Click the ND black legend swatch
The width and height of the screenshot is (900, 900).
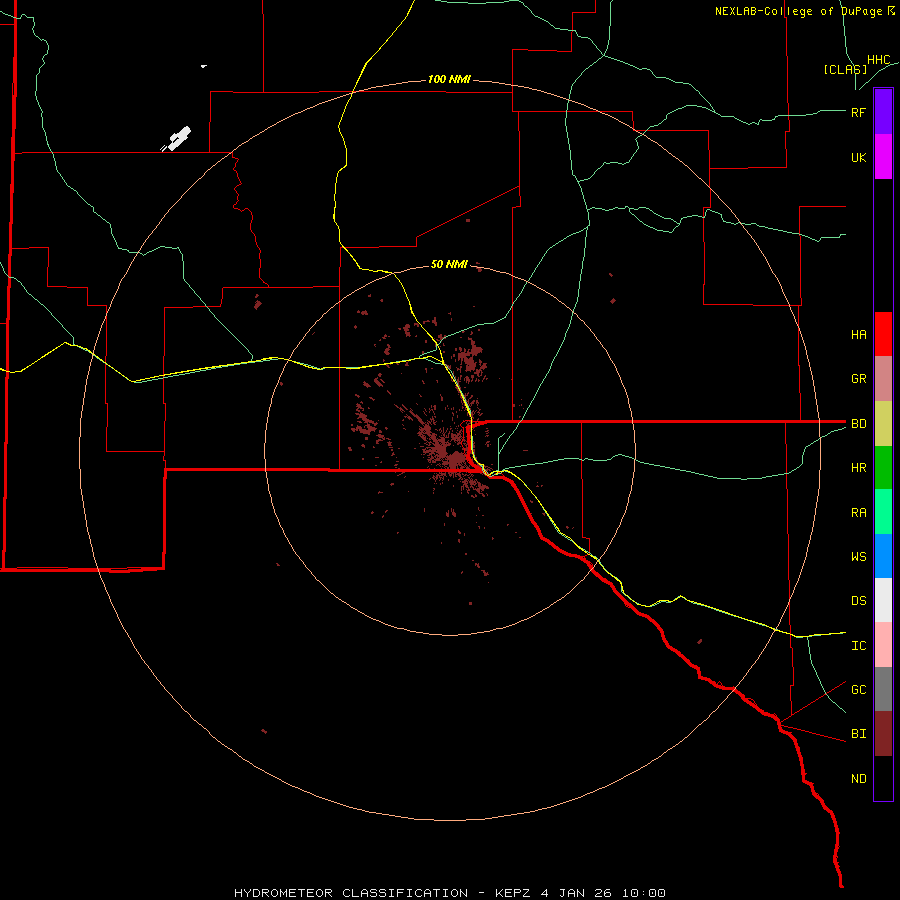pyautogui.click(x=883, y=778)
